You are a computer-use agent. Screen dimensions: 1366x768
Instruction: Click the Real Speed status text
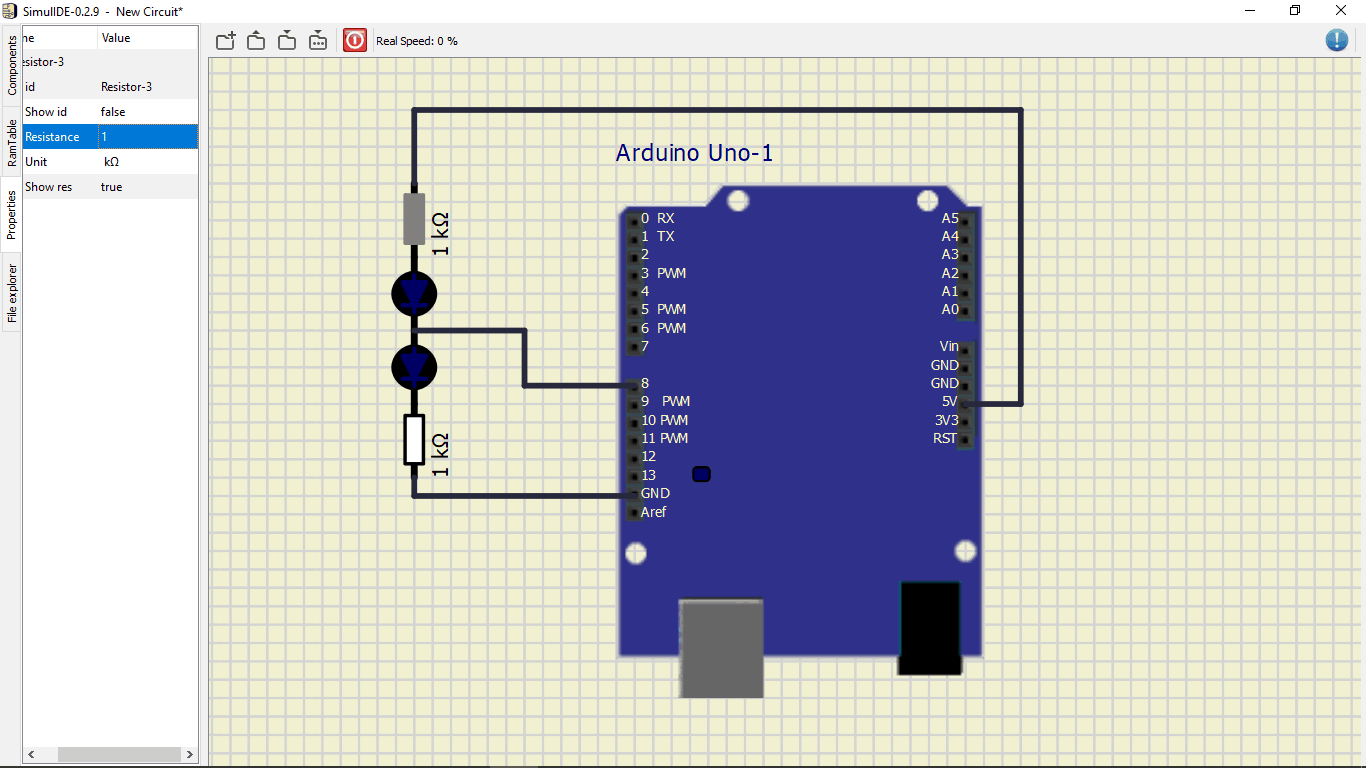417,41
